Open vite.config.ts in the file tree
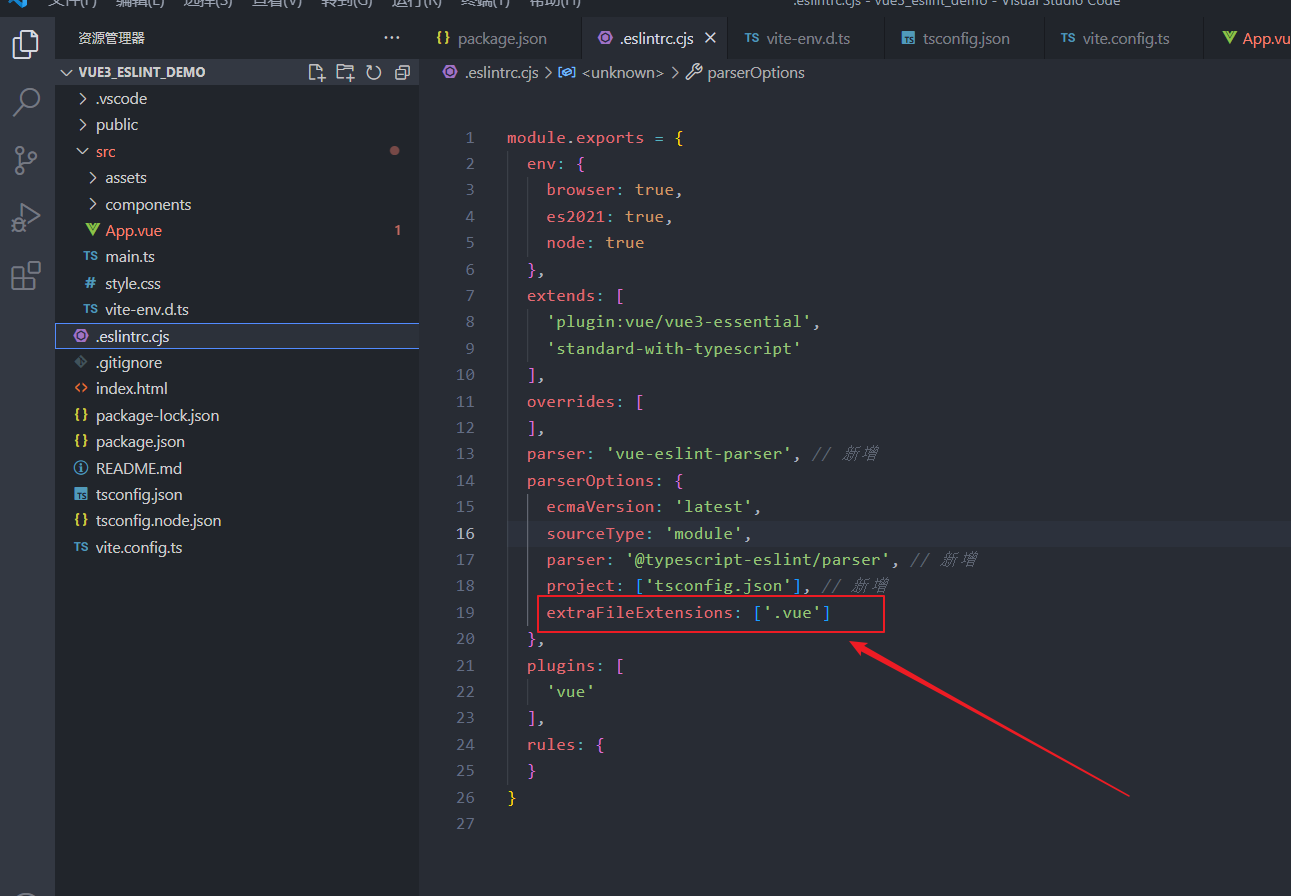The image size is (1291, 896). pos(237,547)
